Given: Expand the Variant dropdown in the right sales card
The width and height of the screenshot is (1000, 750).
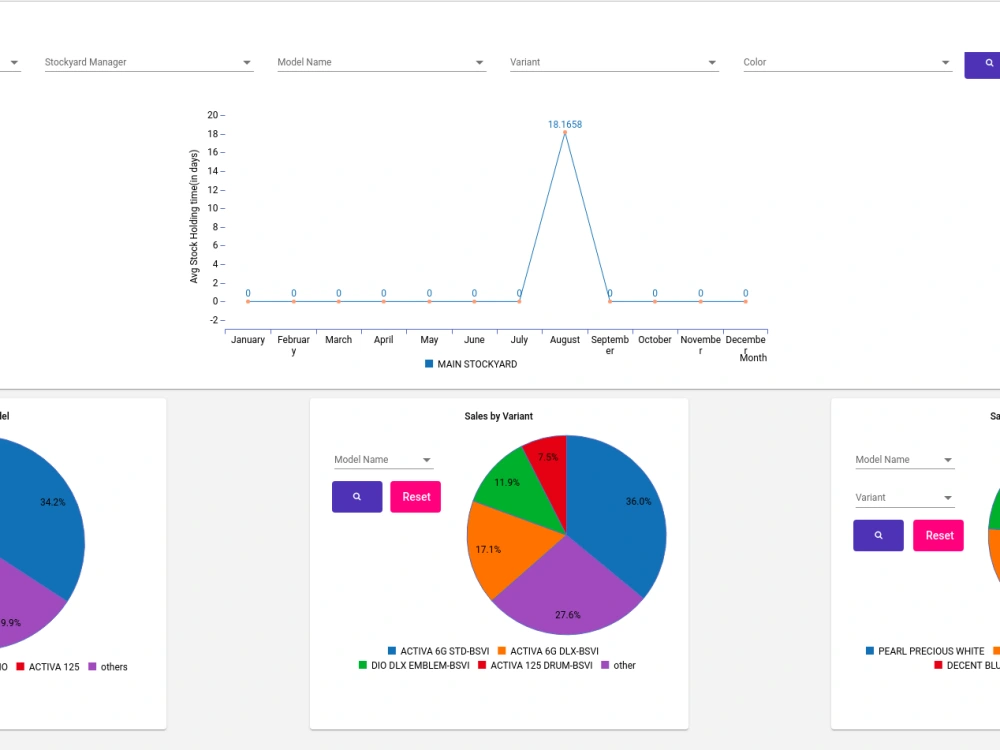Looking at the screenshot, I should coord(904,498).
